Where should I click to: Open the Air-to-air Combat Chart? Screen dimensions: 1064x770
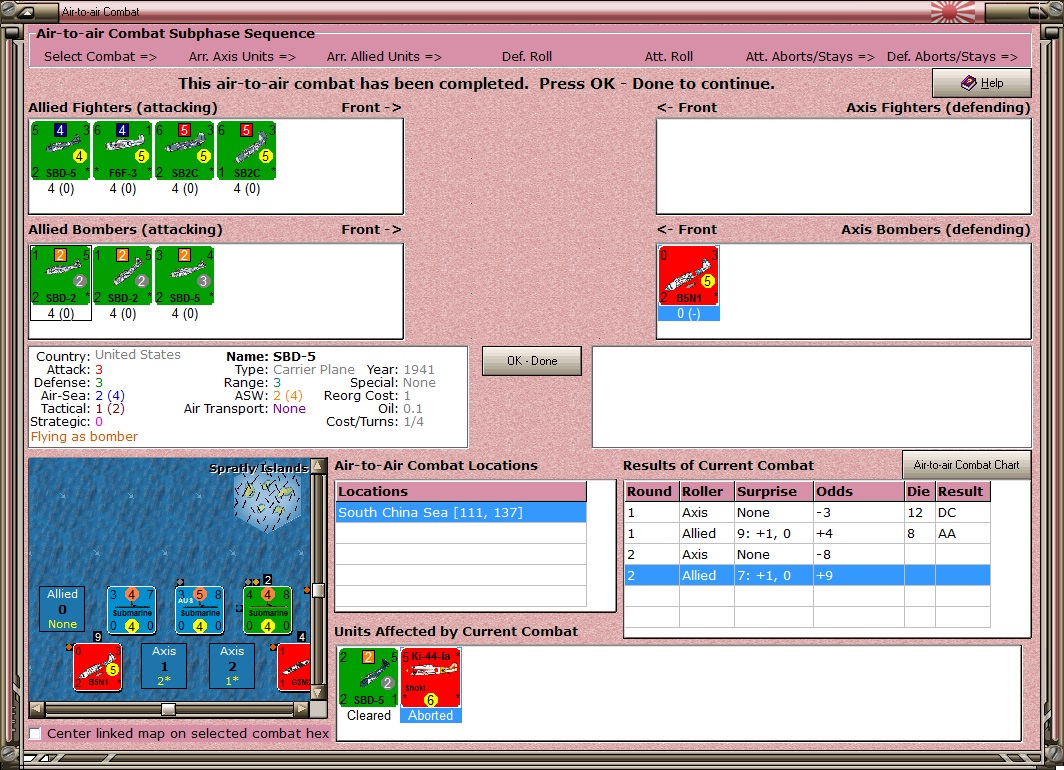[x=966, y=465]
